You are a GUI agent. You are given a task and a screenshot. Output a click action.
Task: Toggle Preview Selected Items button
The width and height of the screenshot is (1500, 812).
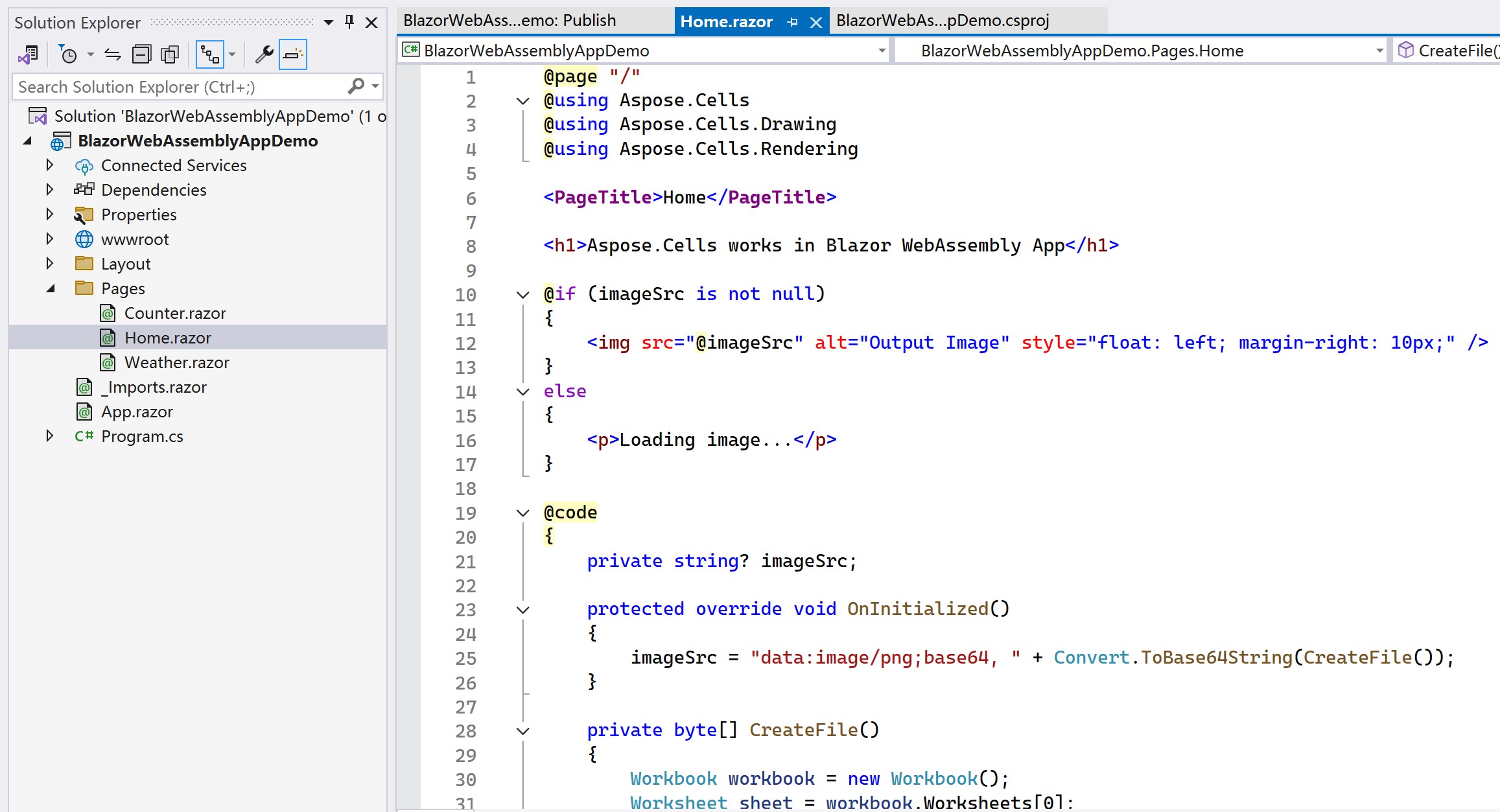pyautogui.click(x=293, y=55)
